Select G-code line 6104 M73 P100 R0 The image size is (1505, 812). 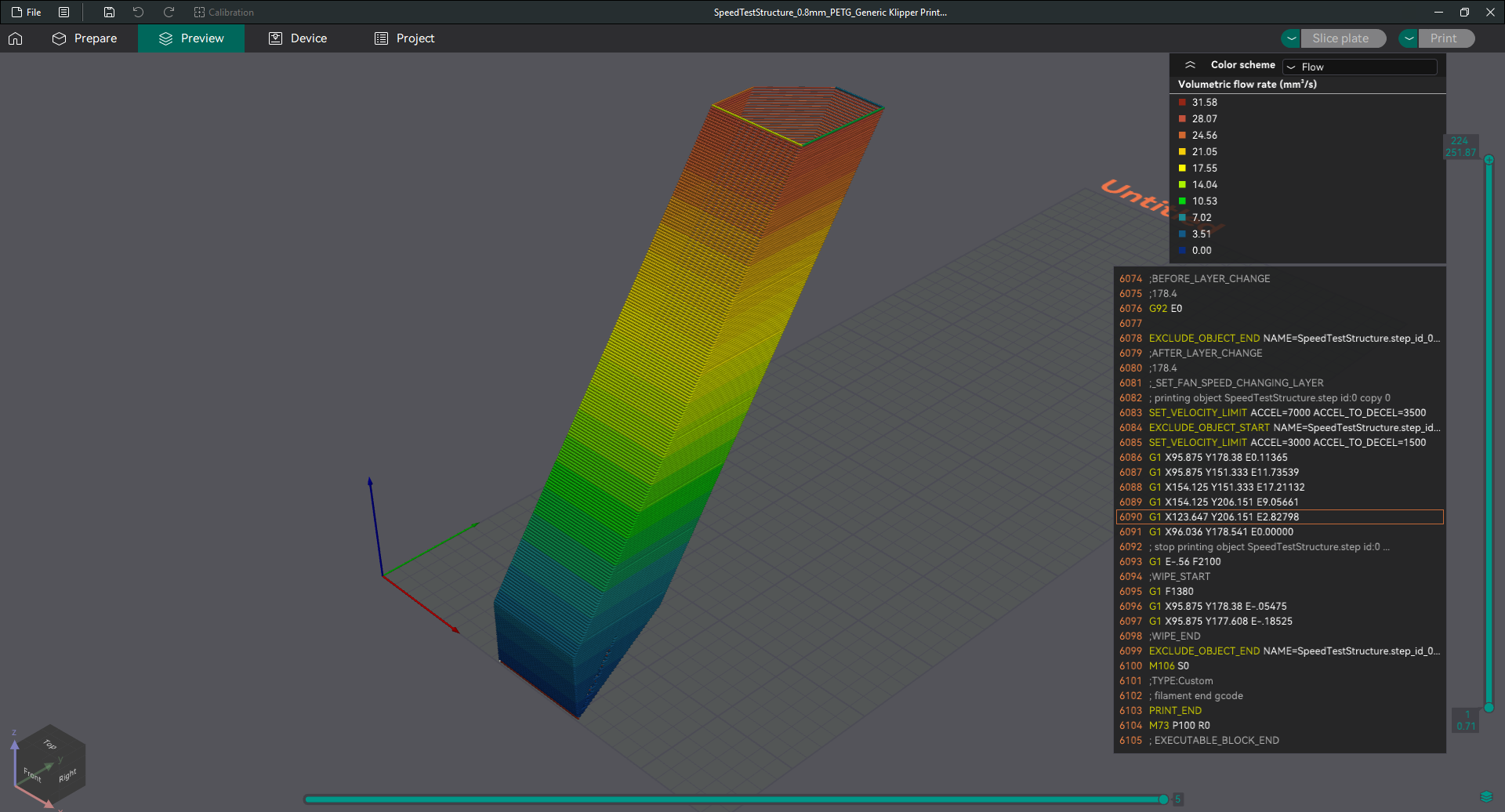(1279, 726)
